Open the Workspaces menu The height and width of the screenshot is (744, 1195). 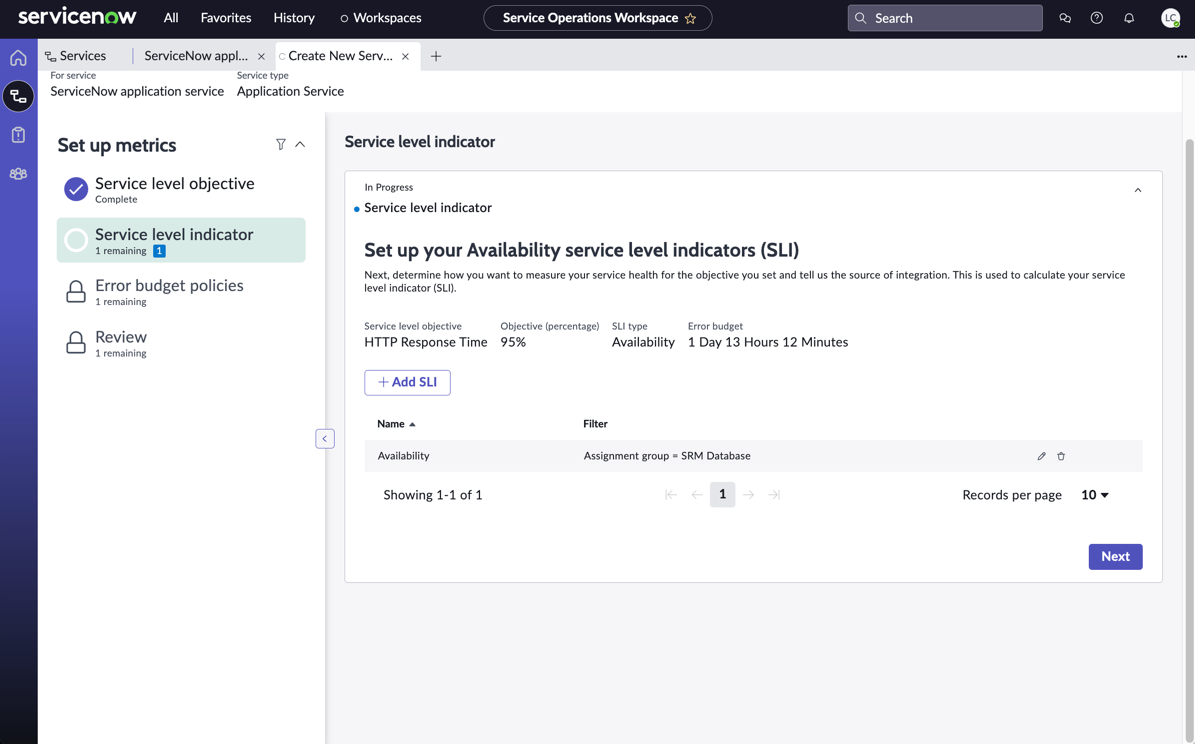(x=381, y=18)
